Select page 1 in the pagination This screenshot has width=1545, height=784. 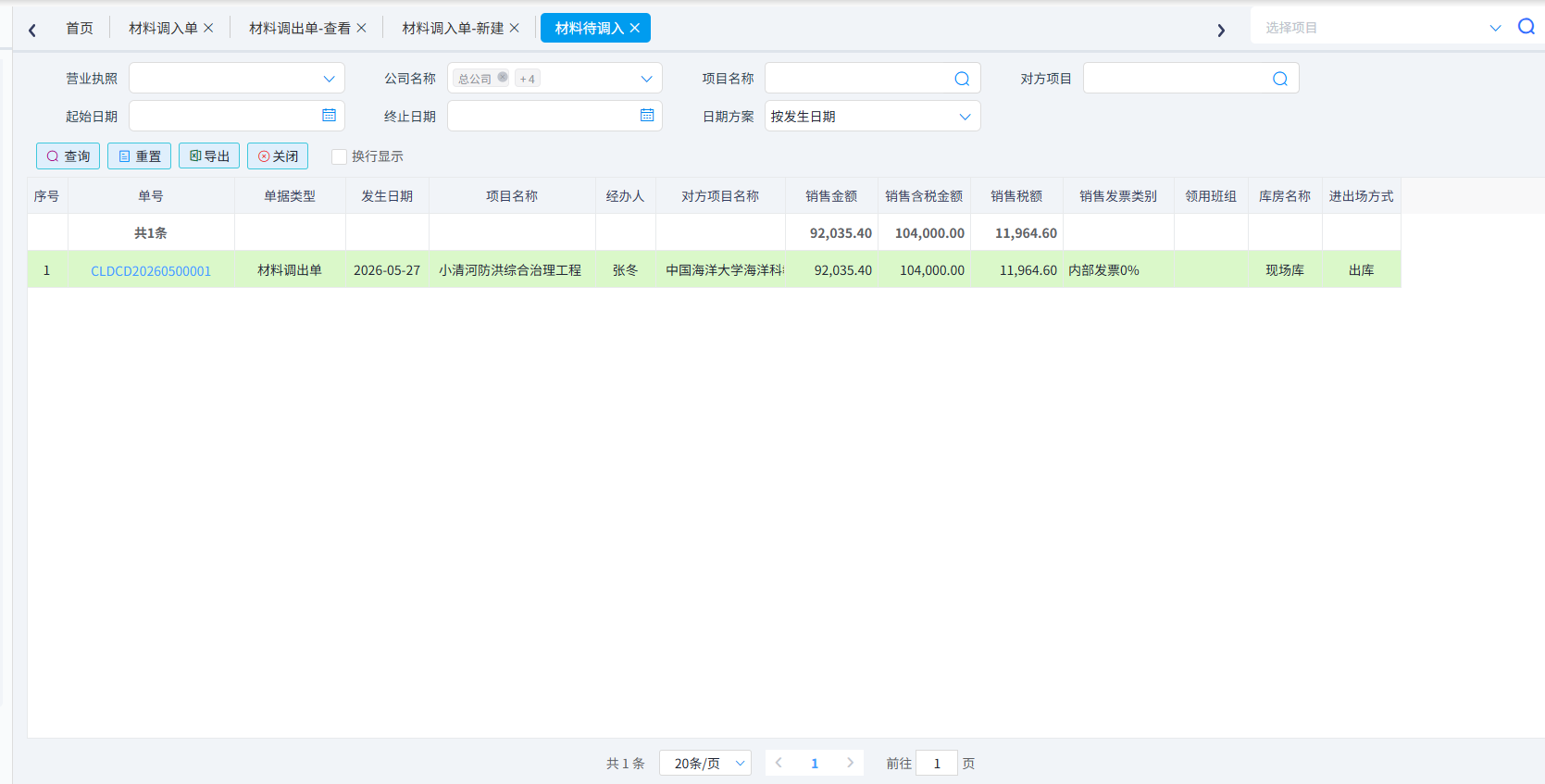(815, 764)
